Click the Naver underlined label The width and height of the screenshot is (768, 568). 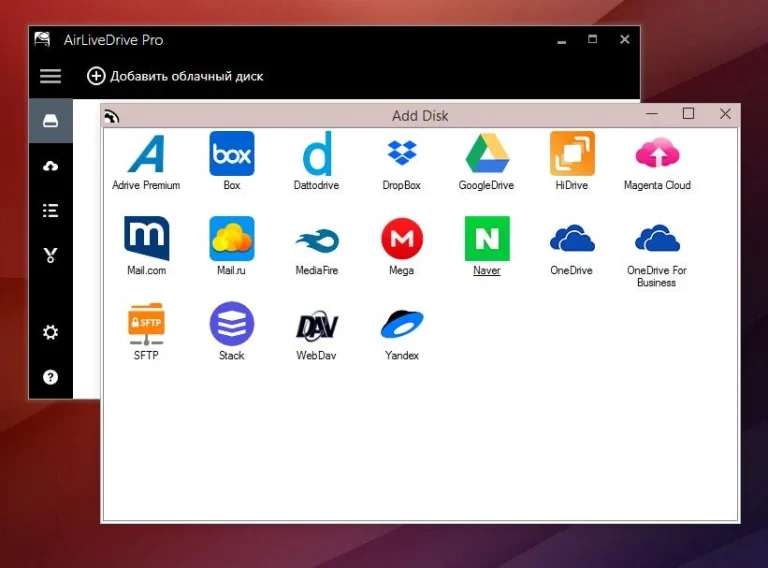click(487, 270)
